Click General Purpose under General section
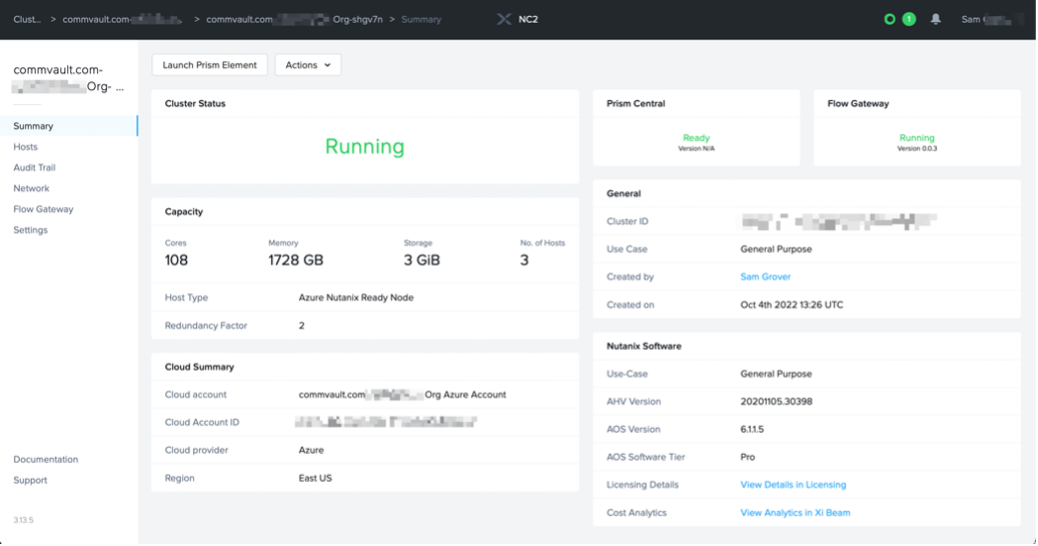The width and height of the screenshot is (1038, 546). pyautogui.click(x=776, y=249)
